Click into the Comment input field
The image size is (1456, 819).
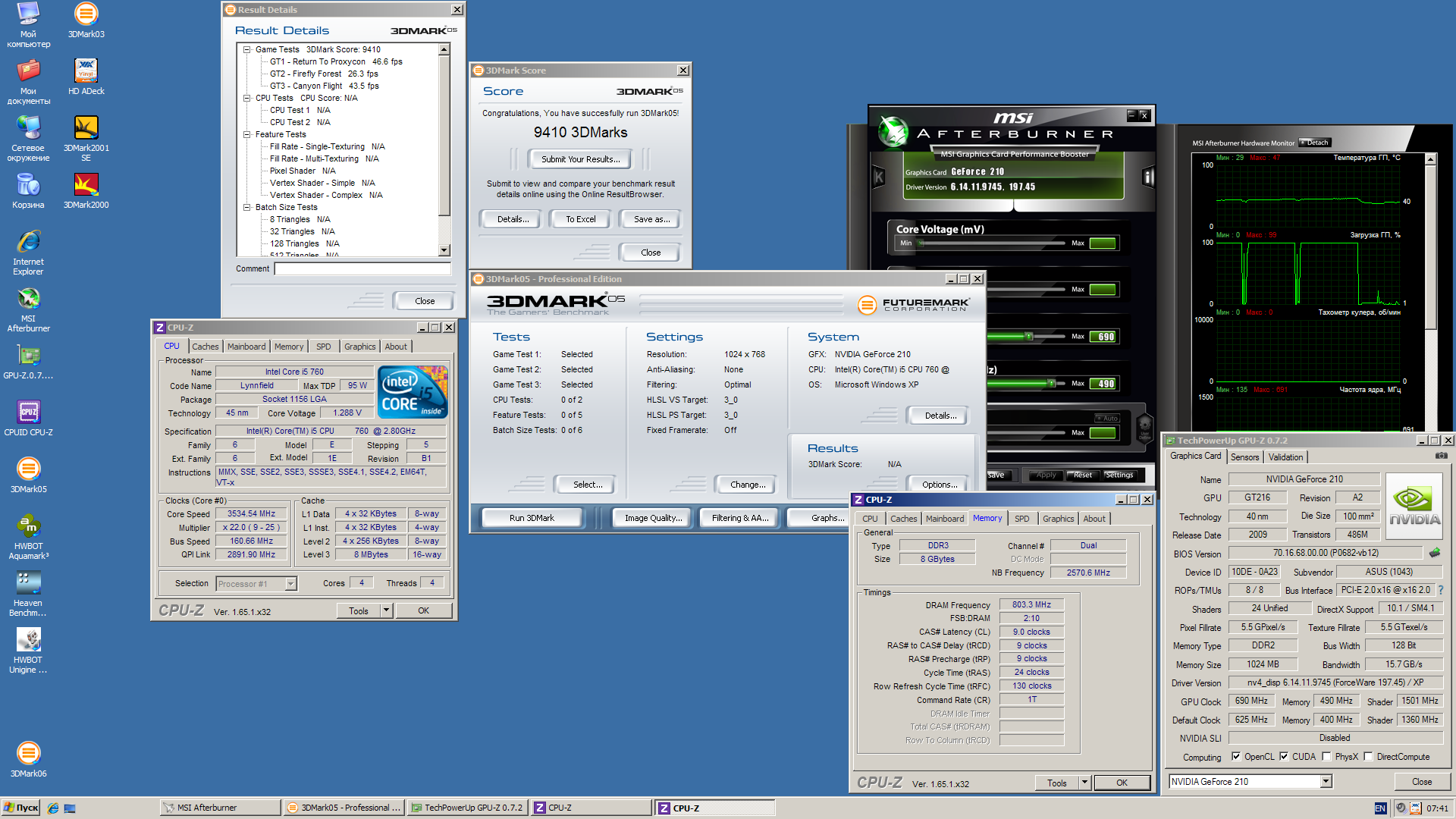pos(362,268)
